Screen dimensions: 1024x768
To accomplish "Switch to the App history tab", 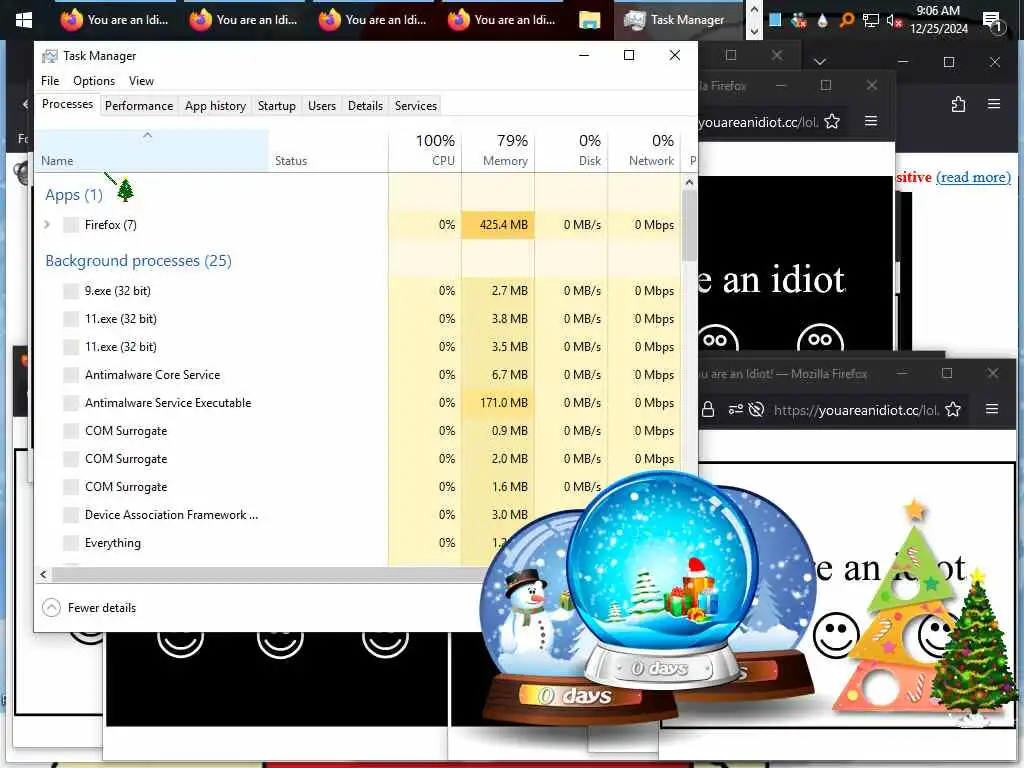I will (216, 106).
